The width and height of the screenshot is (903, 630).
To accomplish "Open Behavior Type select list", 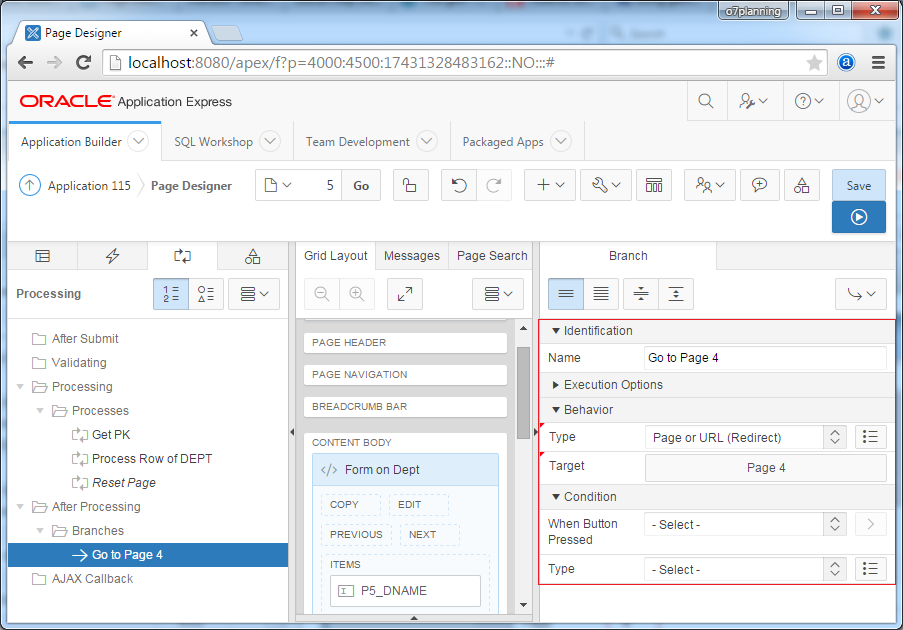I will (746, 437).
